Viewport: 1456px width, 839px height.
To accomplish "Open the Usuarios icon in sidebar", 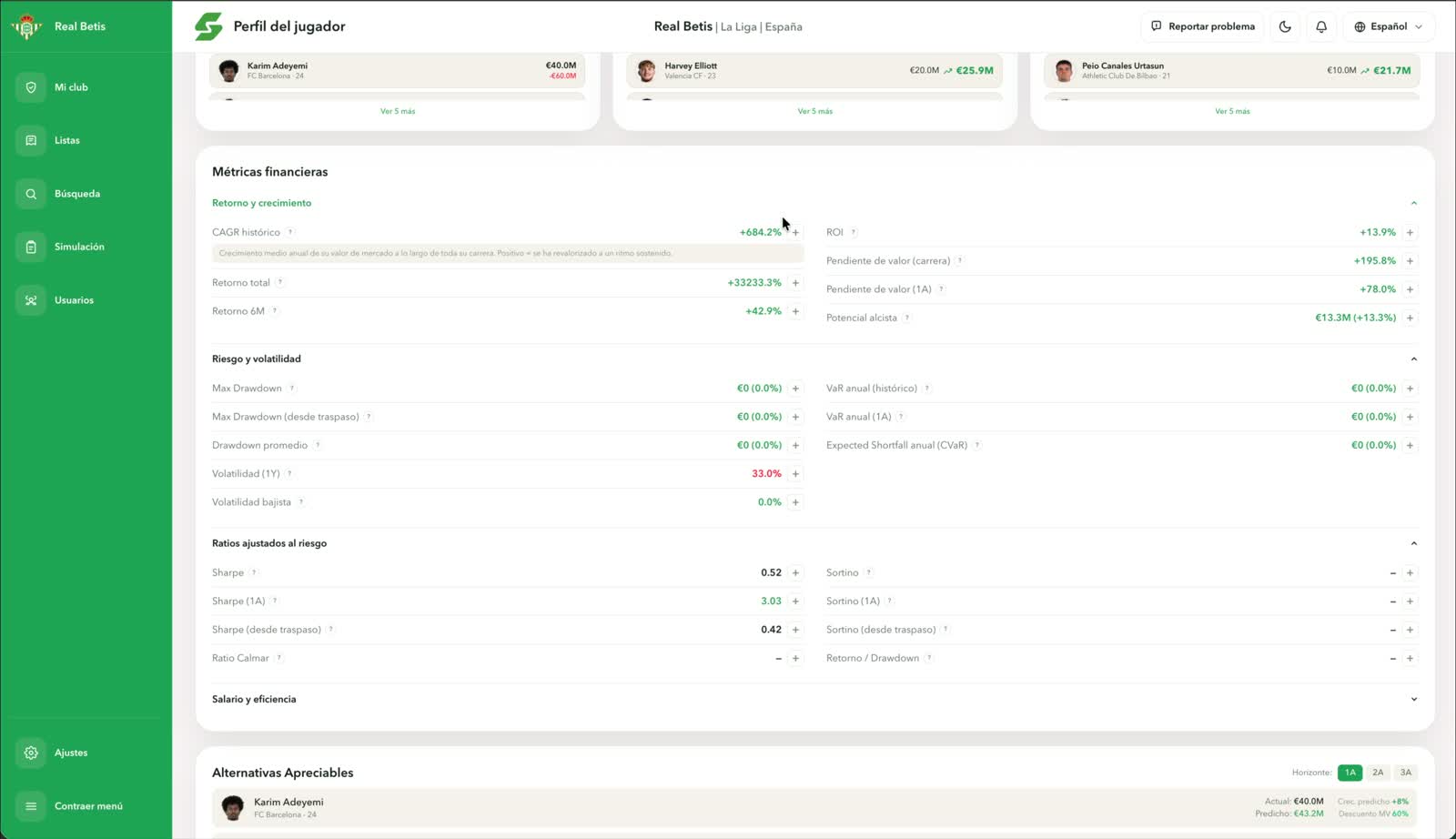I will (31, 300).
